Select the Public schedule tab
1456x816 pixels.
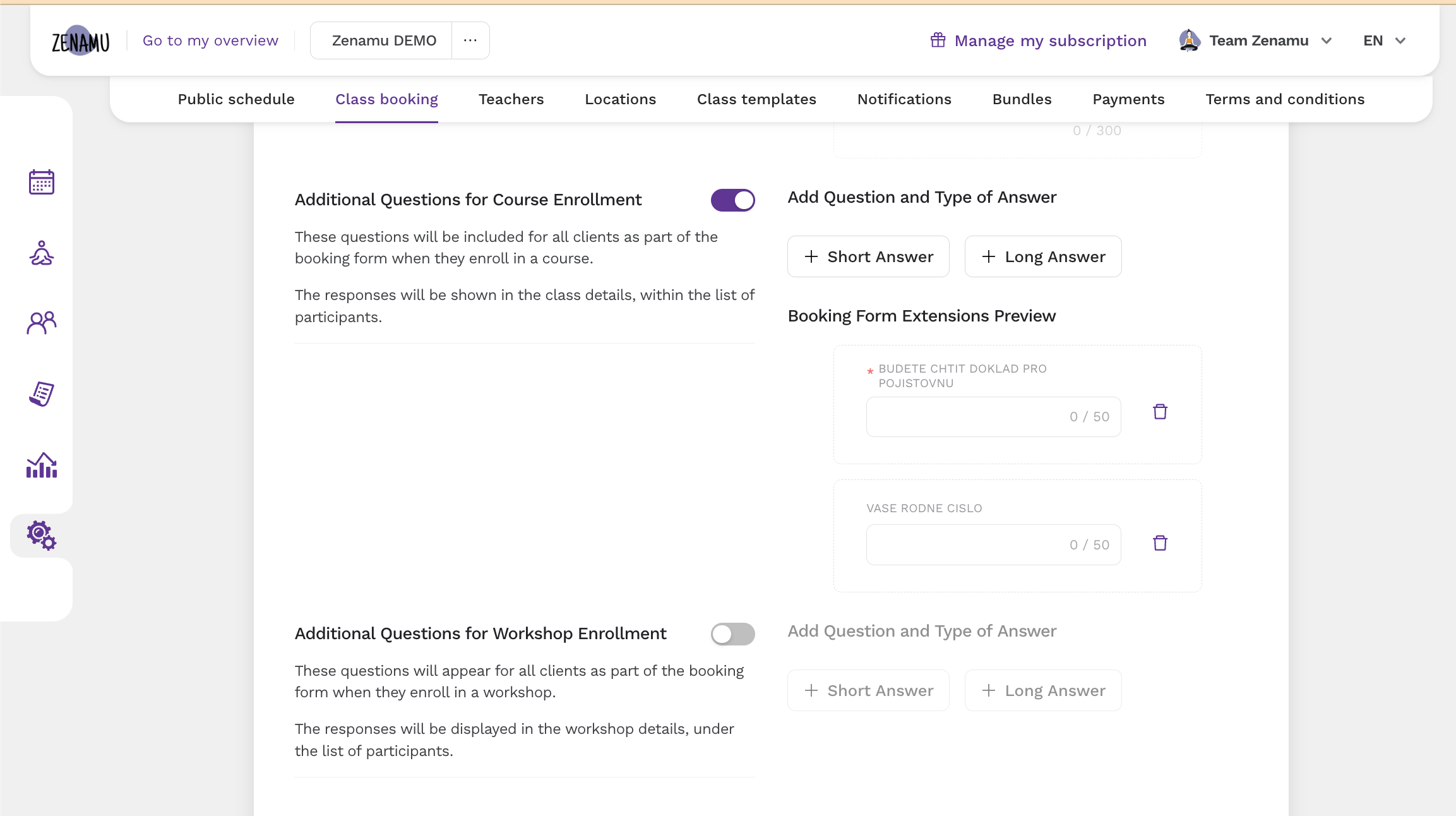pyautogui.click(x=235, y=99)
